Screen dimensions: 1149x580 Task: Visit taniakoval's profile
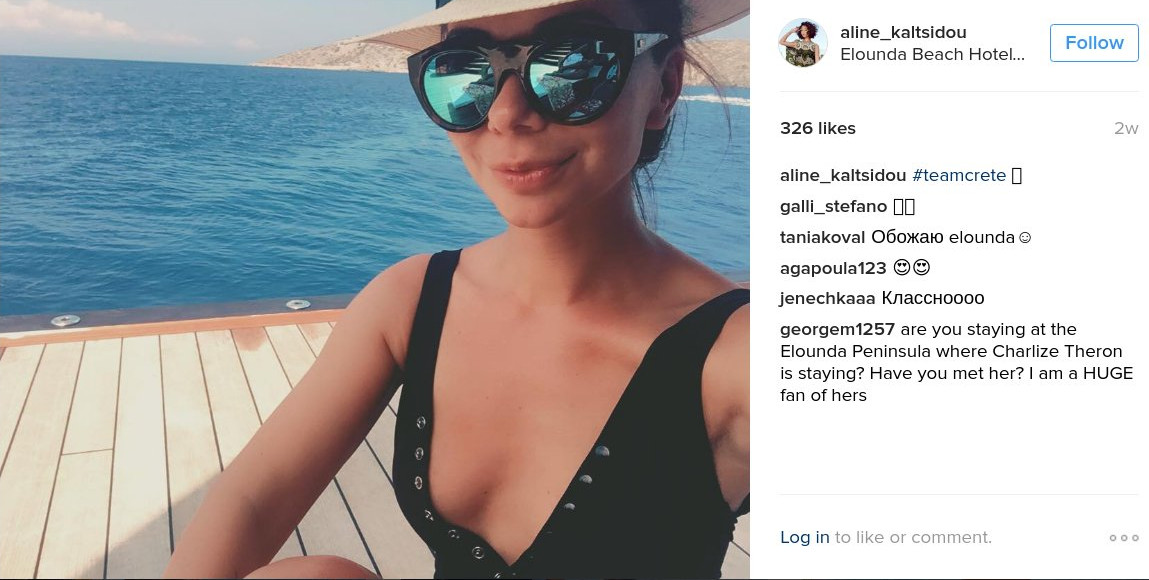[822, 237]
